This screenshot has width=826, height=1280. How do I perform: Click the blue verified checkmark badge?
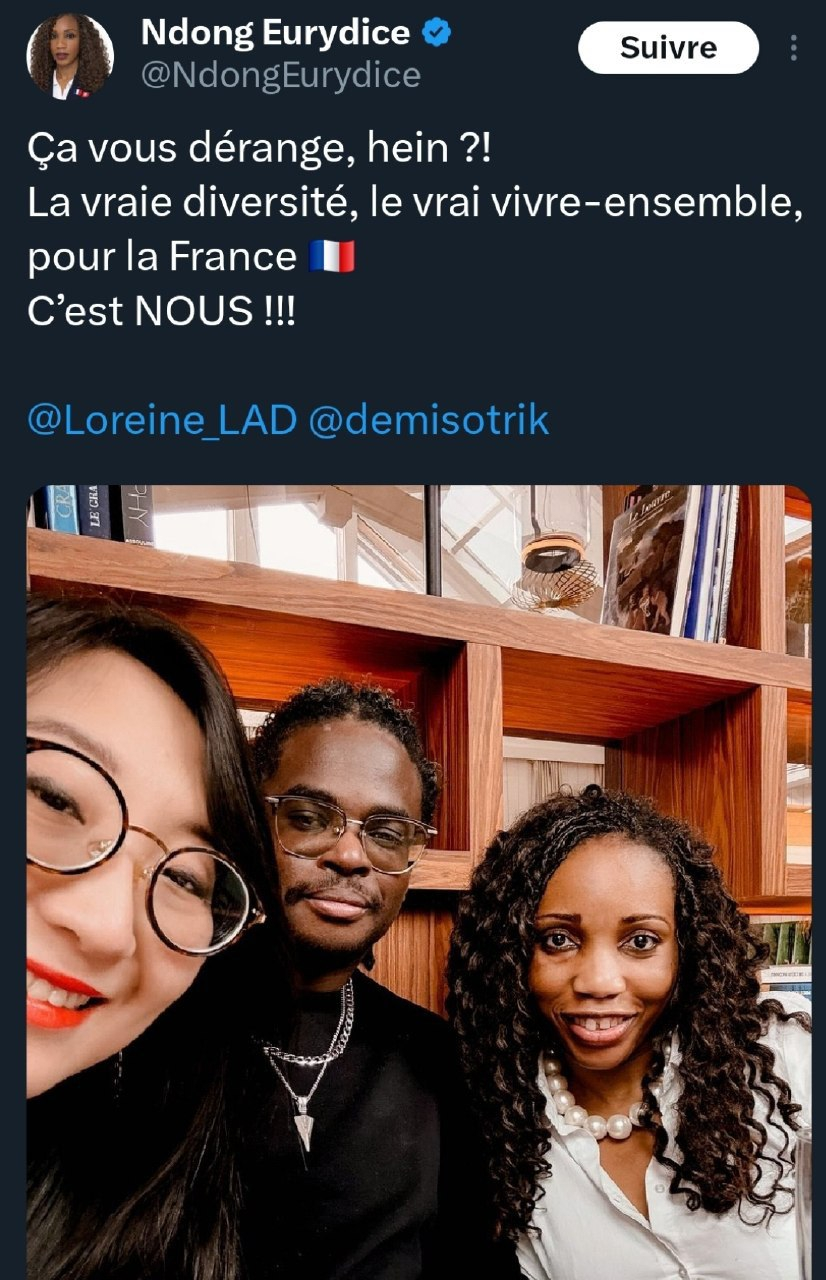coord(437,34)
